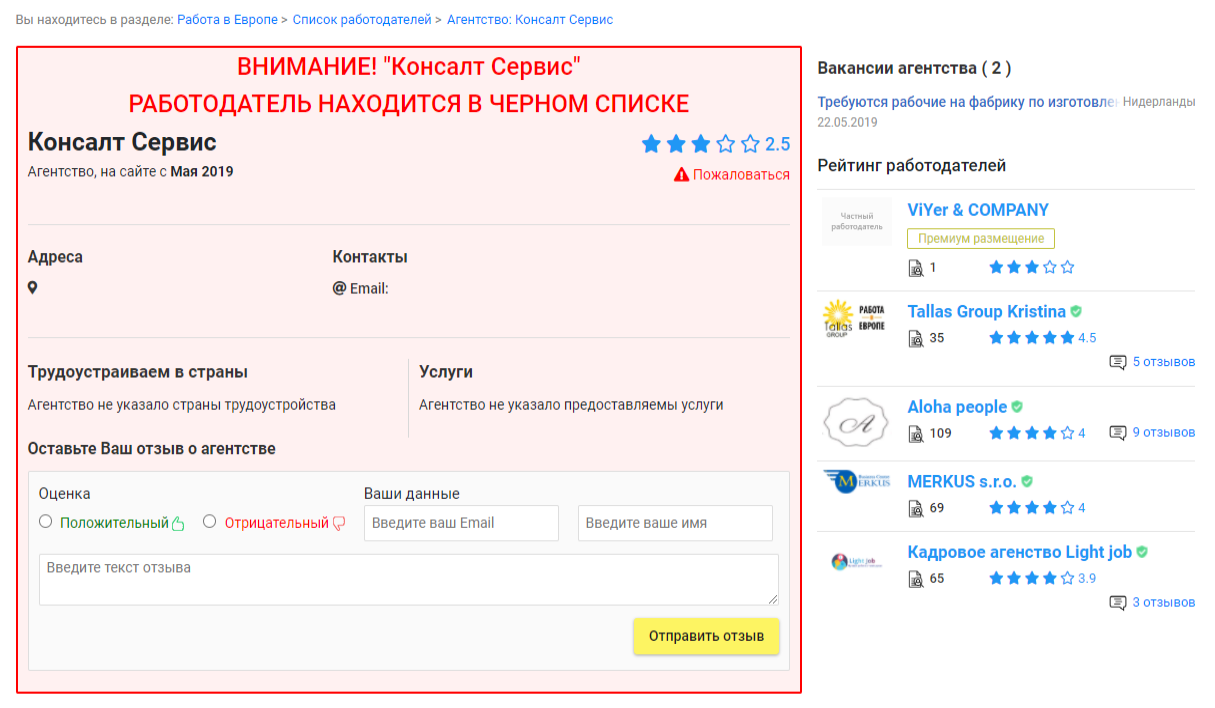The image size is (1215, 708).
Task: Click the vacancies count icon for Tallas Group Kristina
Action: click(915, 338)
